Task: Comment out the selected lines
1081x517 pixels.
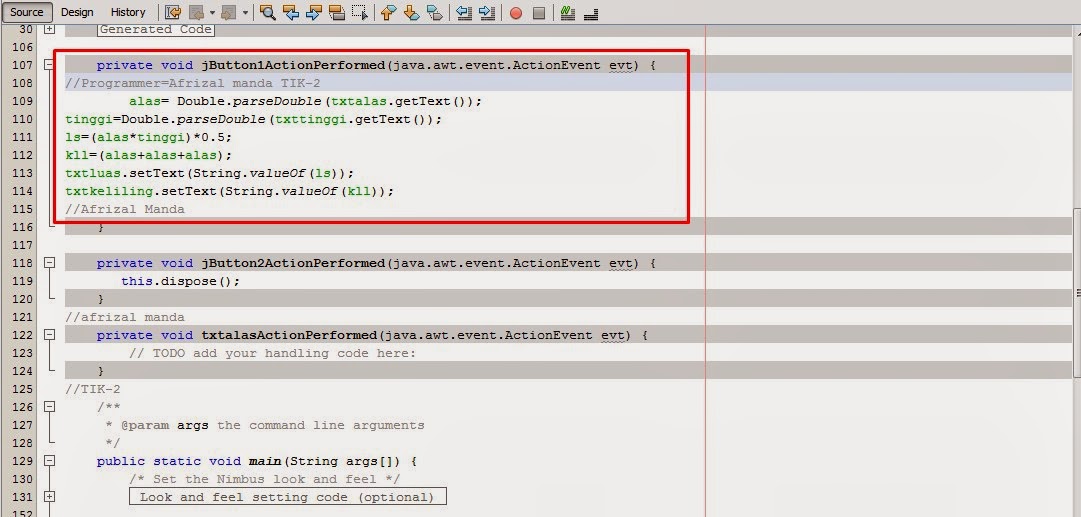Action: tap(567, 12)
